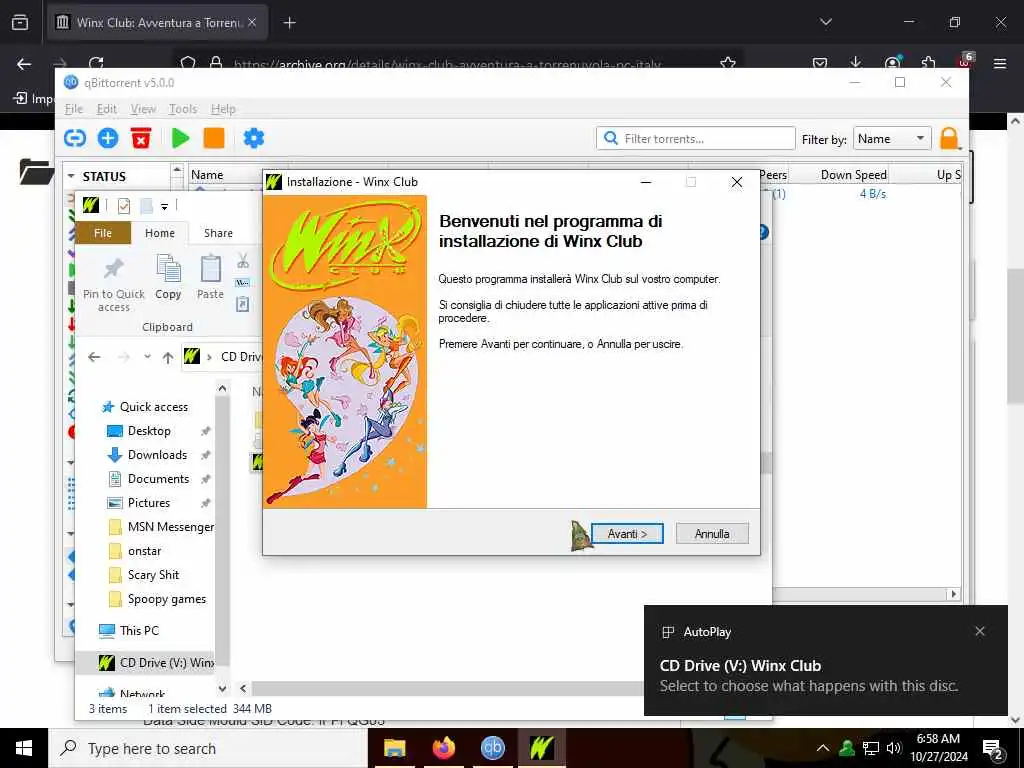Sort by Name column in qBittorrent list
This screenshot has width=1024, height=768.
coord(207,175)
